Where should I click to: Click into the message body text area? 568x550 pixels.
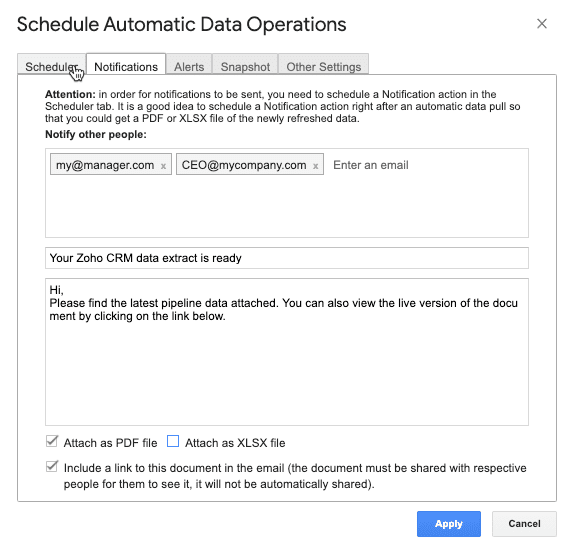coord(287,351)
